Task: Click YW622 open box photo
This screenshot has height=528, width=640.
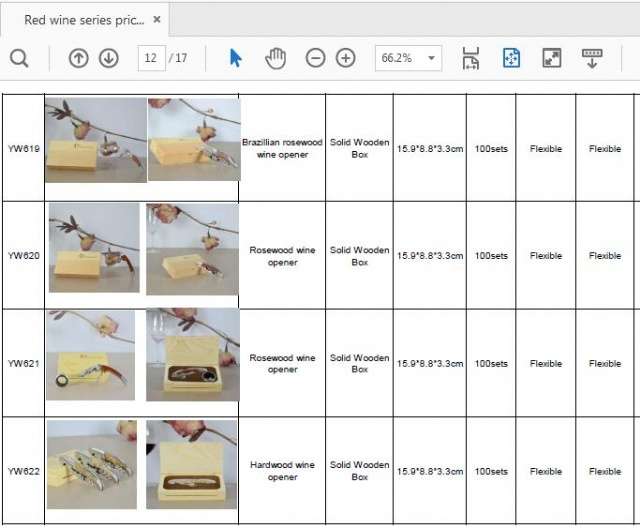Action: point(191,465)
